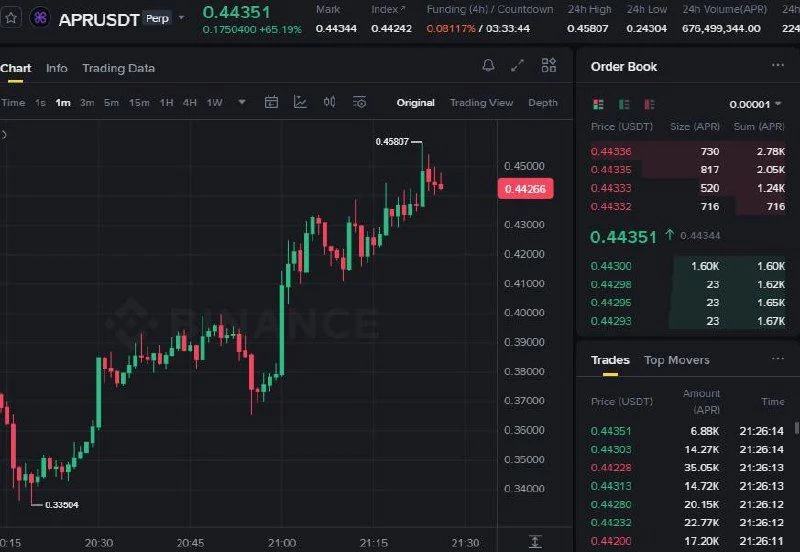
Task: Expand chart to fullscreen
Action: [x=517, y=65]
